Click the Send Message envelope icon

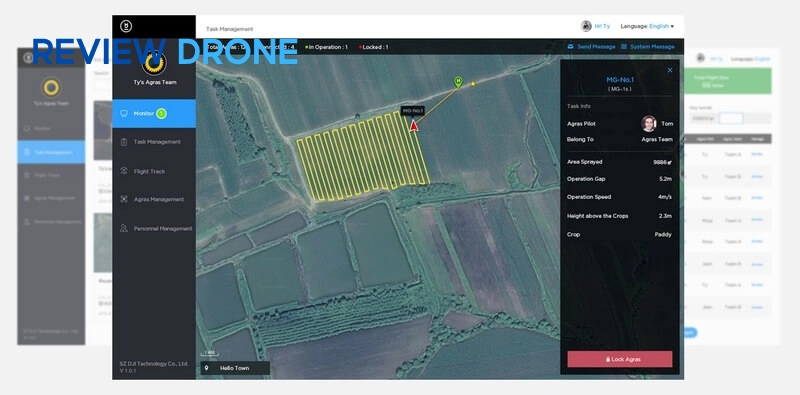pyautogui.click(x=570, y=46)
